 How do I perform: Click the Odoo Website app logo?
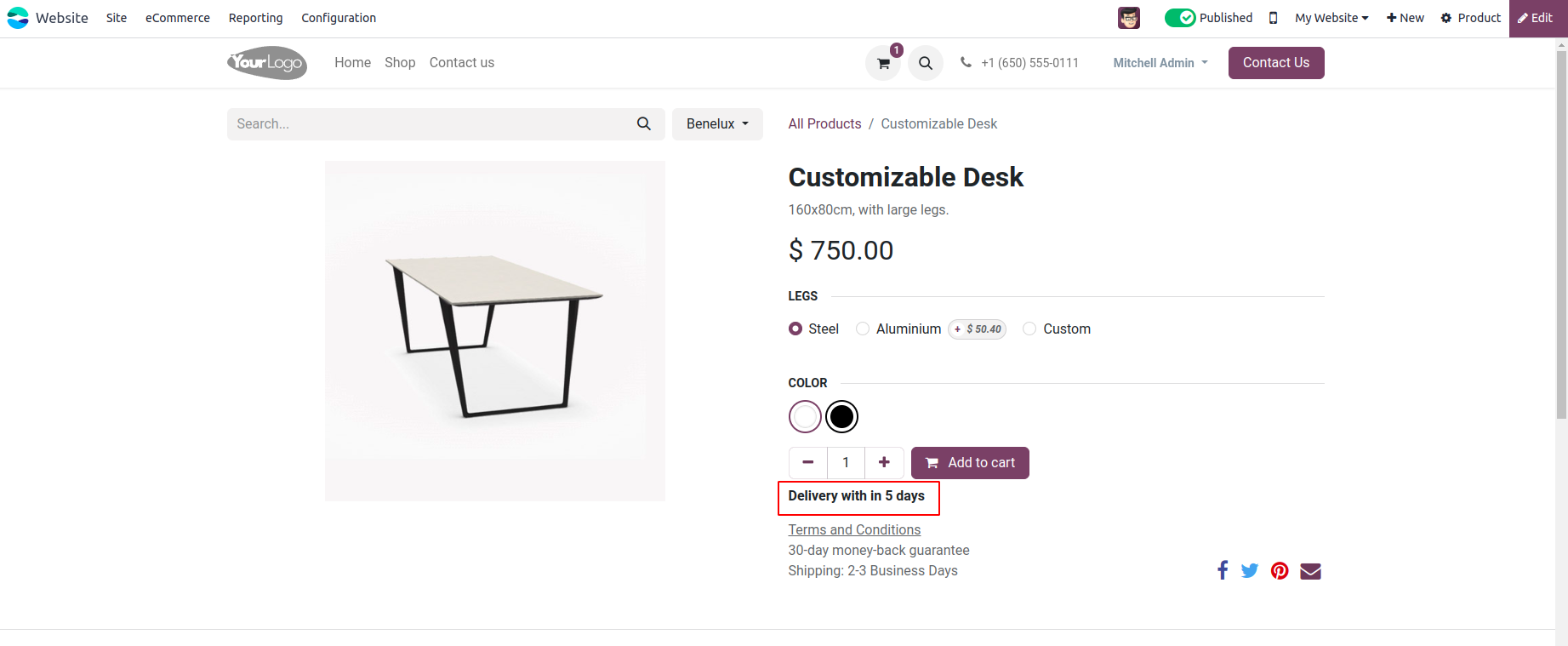coord(18,18)
